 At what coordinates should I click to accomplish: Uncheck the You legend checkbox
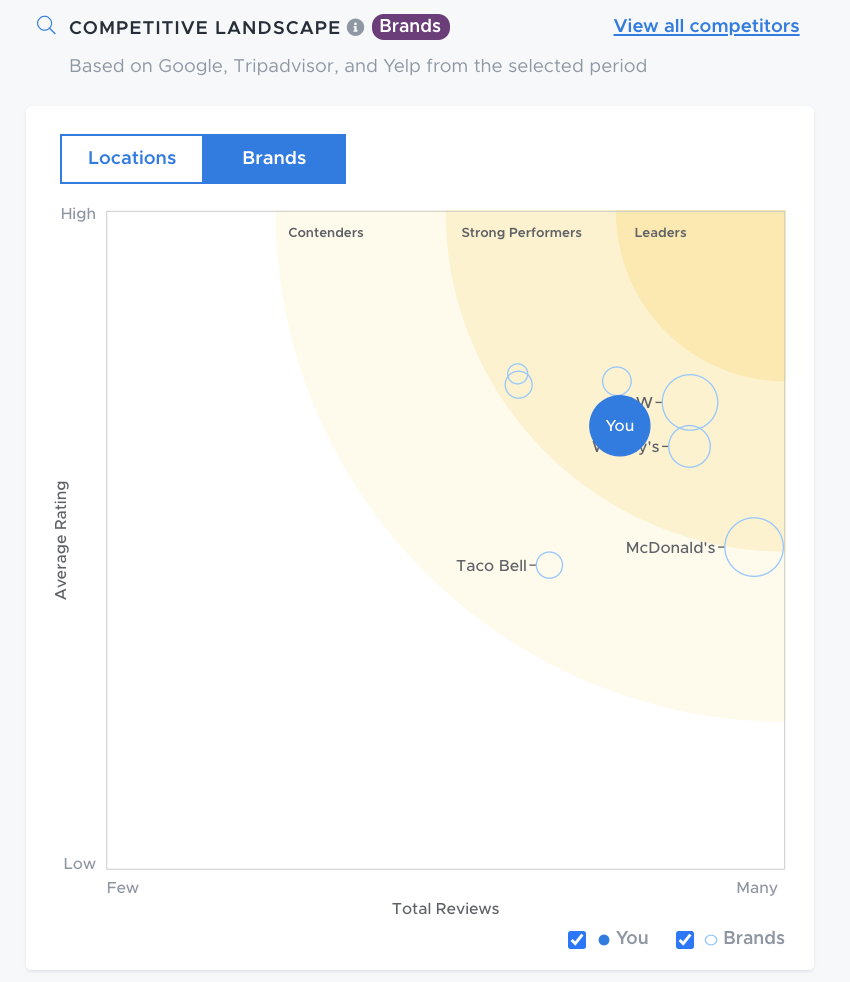(577, 939)
